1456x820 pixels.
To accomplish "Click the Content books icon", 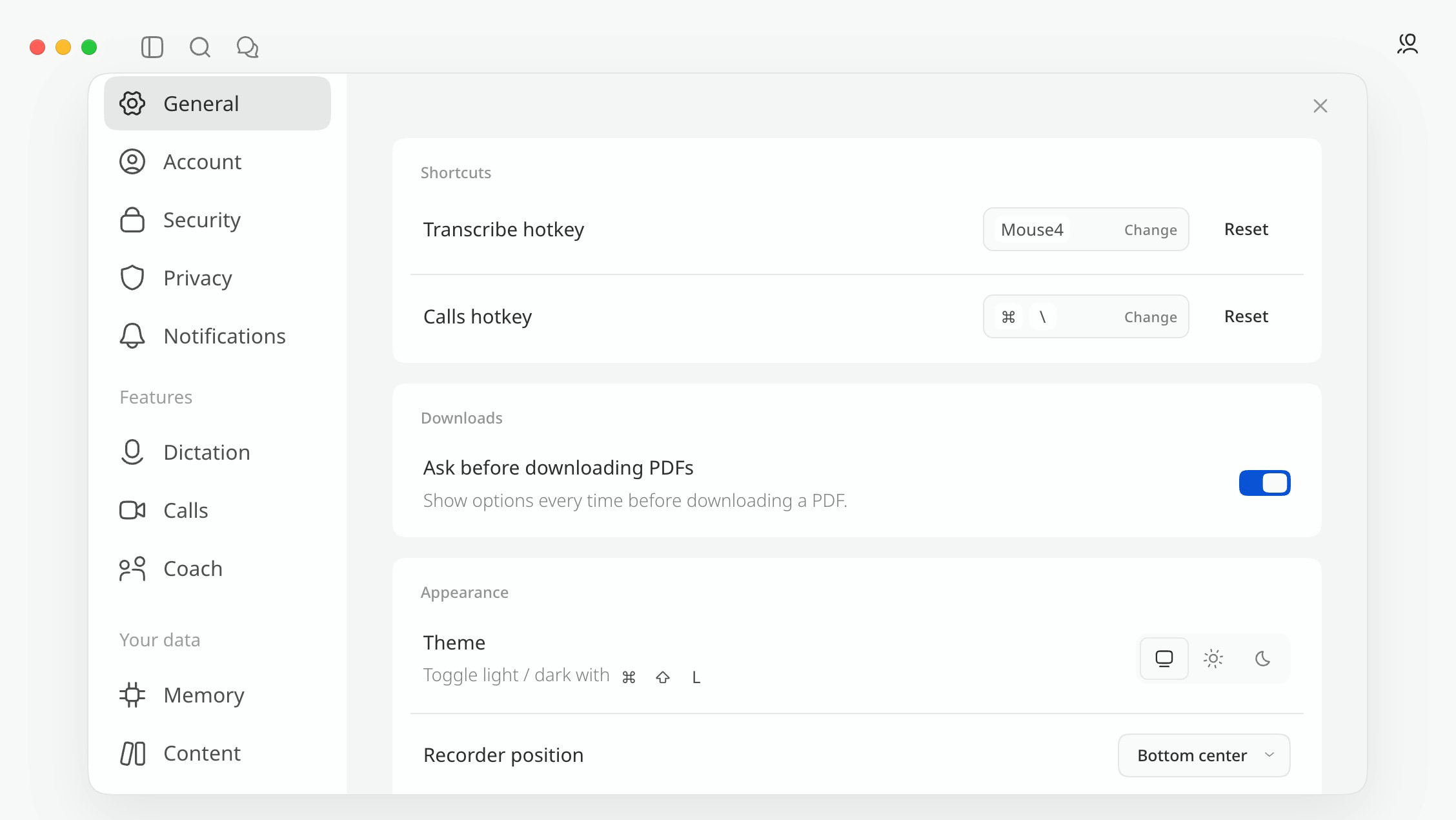I will click(x=132, y=753).
